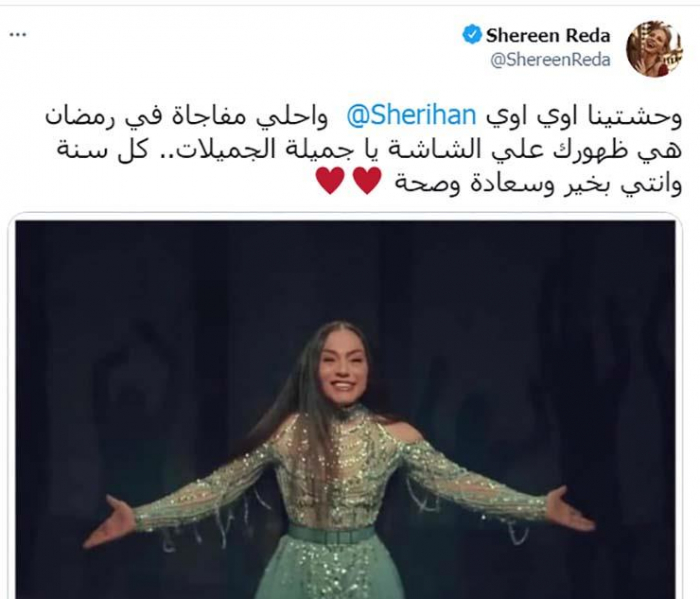Open Shereen Reda's profile picture

pos(654,48)
